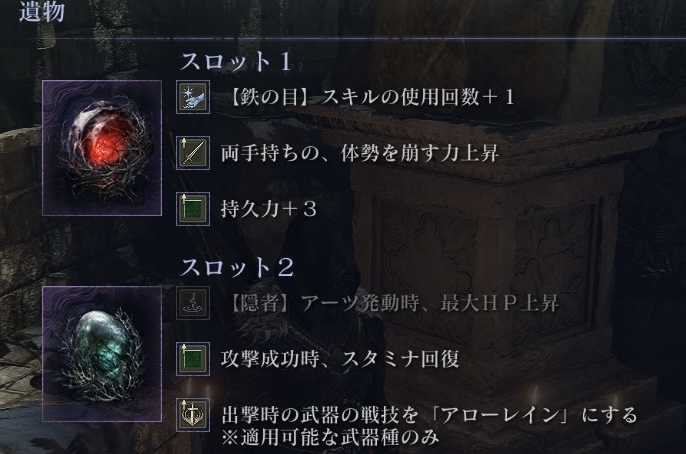
Task: Click the ※適用可能な武器種のみ note
Action: 330,437
